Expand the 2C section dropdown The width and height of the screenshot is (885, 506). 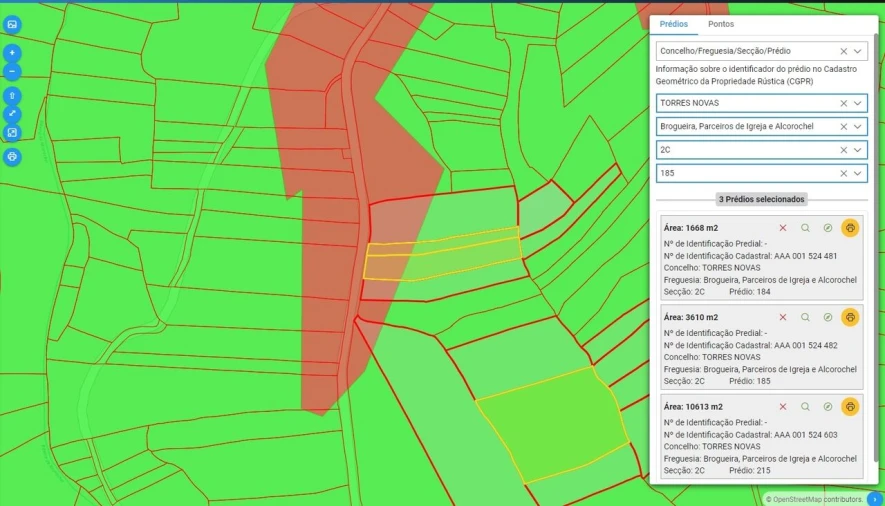(x=857, y=150)
